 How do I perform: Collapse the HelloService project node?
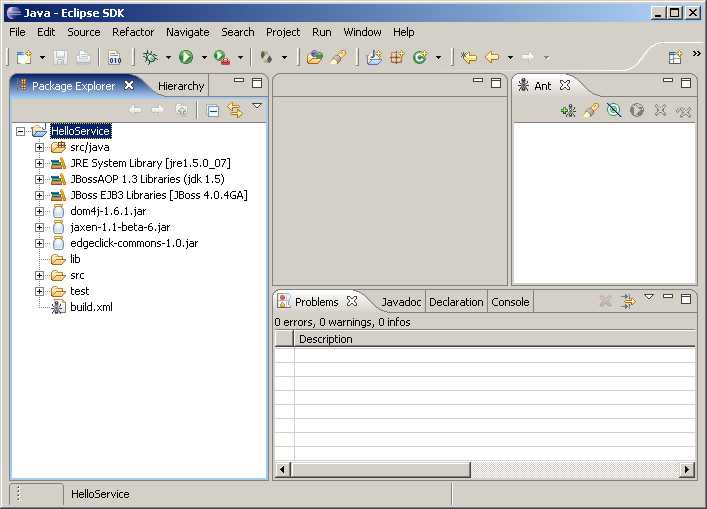tap(20, 131)
